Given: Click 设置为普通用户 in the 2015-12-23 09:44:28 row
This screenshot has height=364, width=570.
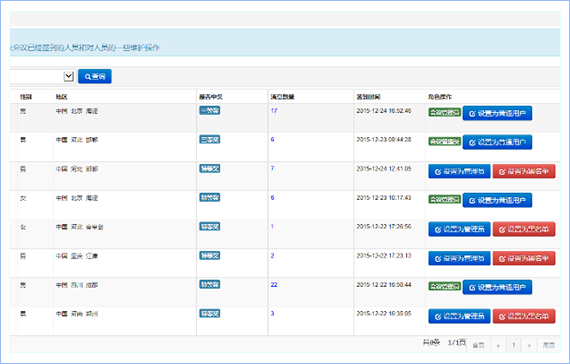Looking at the screenshot, I should [497, 142].
